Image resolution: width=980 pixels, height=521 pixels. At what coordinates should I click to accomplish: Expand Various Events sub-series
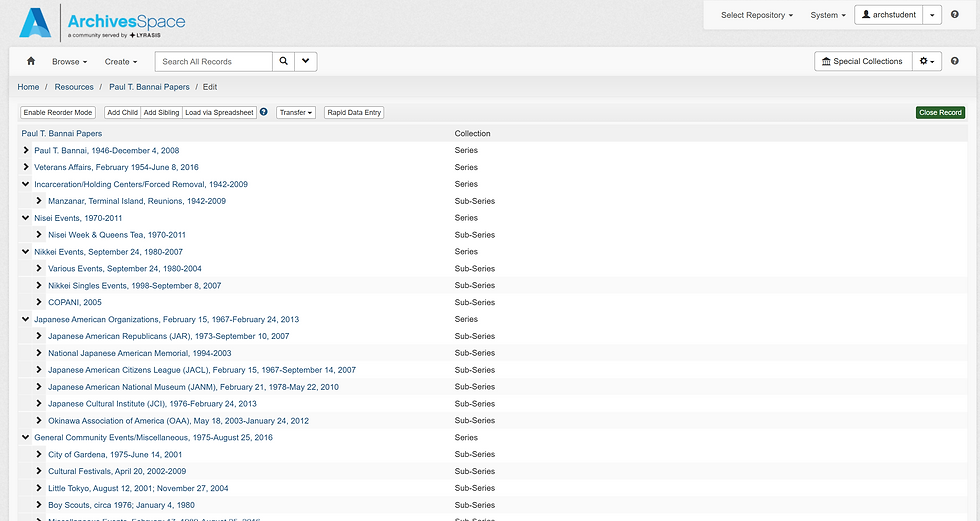[x=39, y=268]
